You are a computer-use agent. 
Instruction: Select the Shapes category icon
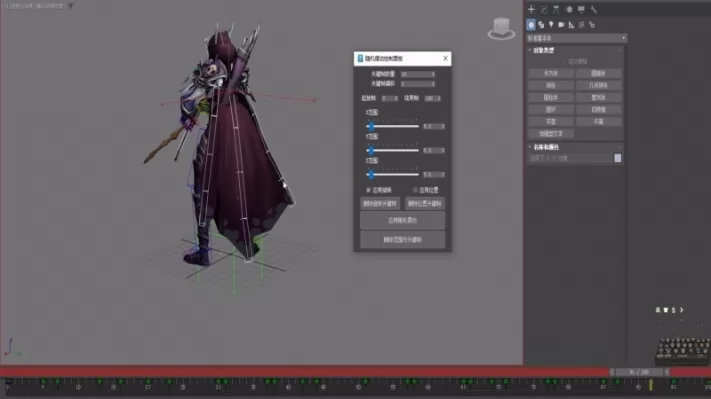[x=541, y=24]
